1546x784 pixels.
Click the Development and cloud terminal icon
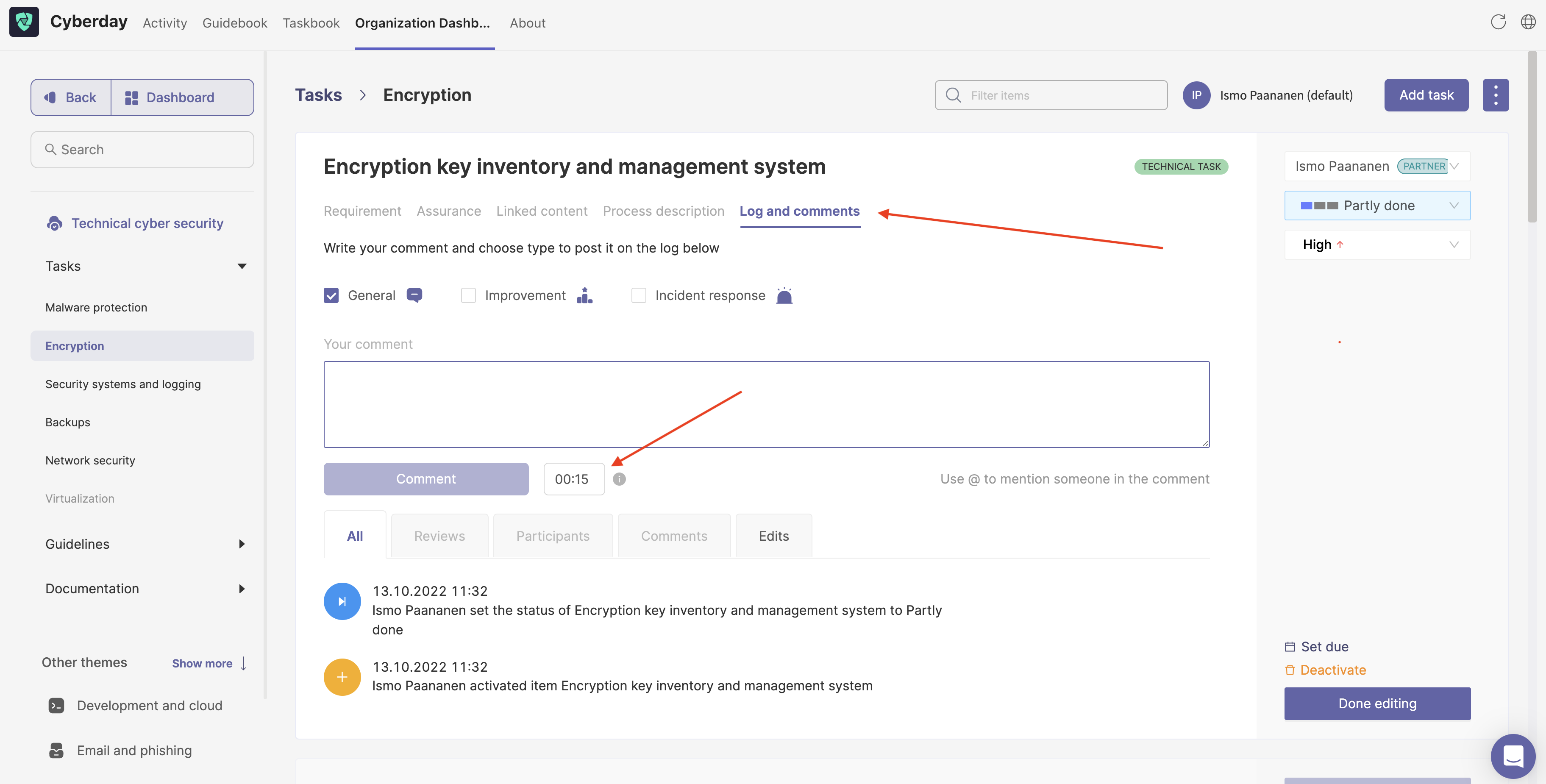pos(56,706)
